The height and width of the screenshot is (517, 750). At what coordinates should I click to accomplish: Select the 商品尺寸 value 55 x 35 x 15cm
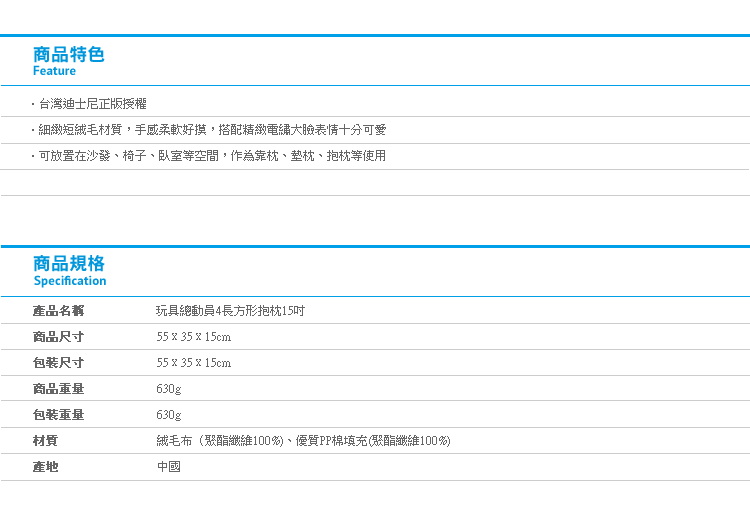coord(194,337)
